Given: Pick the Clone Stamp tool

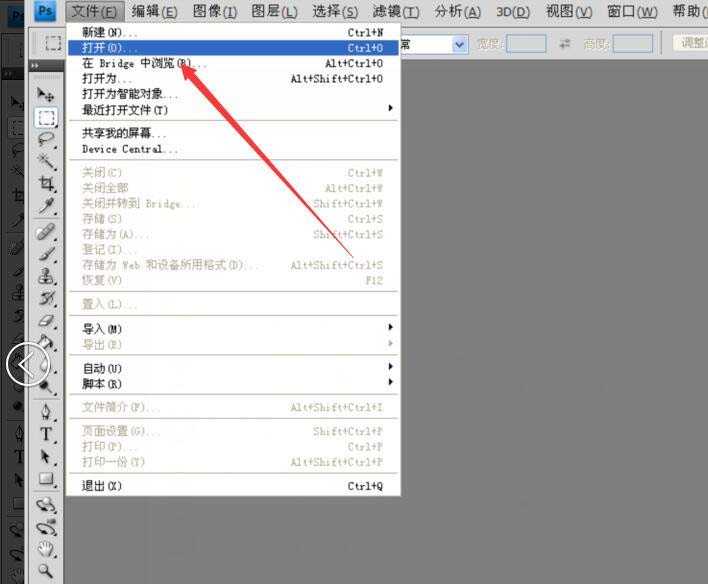Looking at the screenshot, I should tap(46, 277).
